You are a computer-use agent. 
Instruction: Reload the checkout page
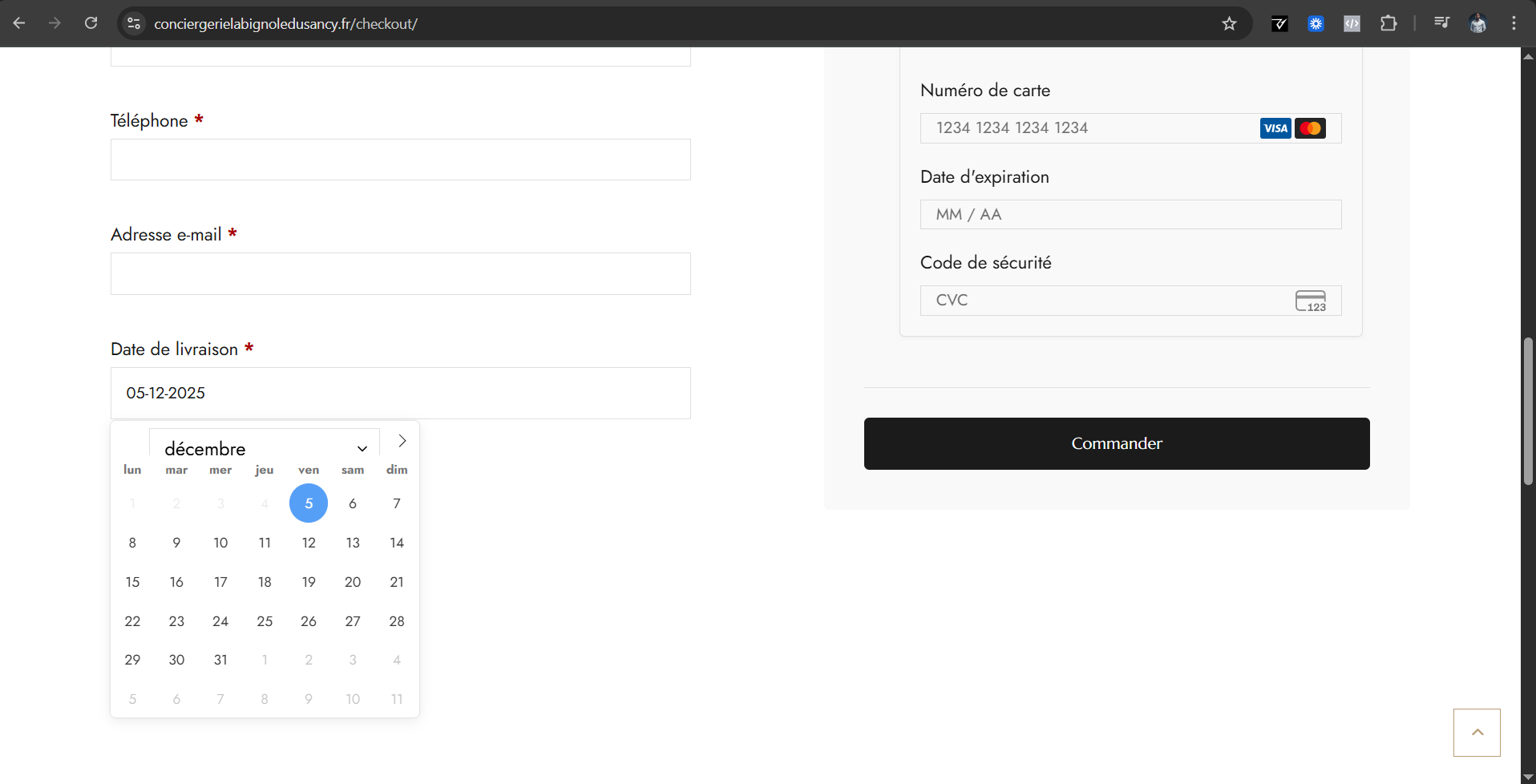pos(91,23)
